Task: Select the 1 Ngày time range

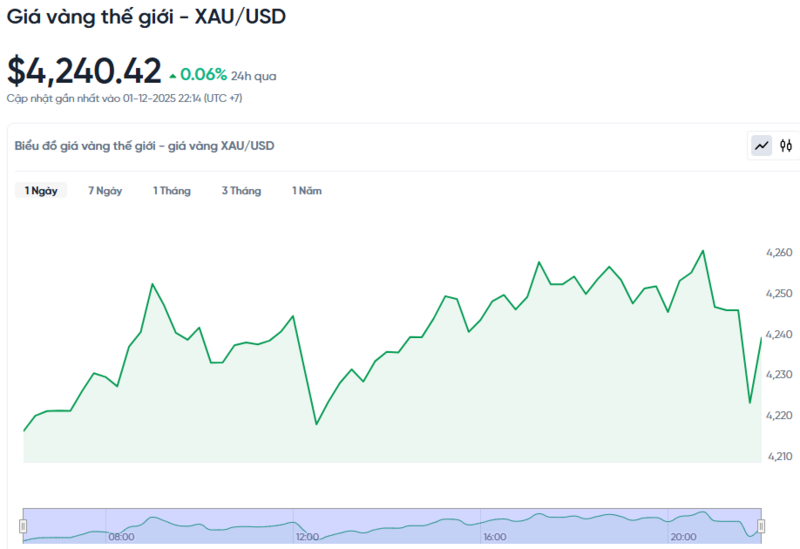Action: pyautogui.click(x=41, y=191)
